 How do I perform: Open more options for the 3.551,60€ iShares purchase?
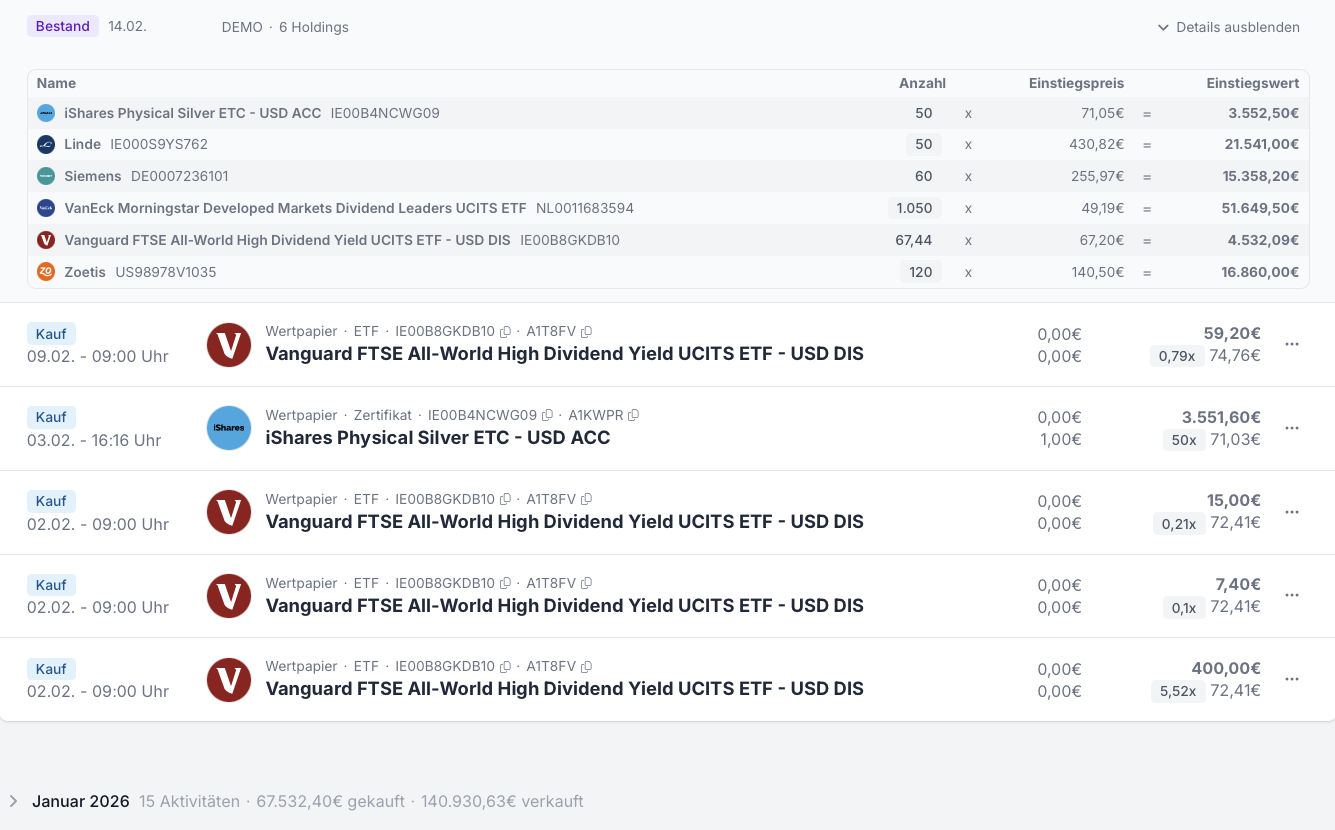(1292, 428)
